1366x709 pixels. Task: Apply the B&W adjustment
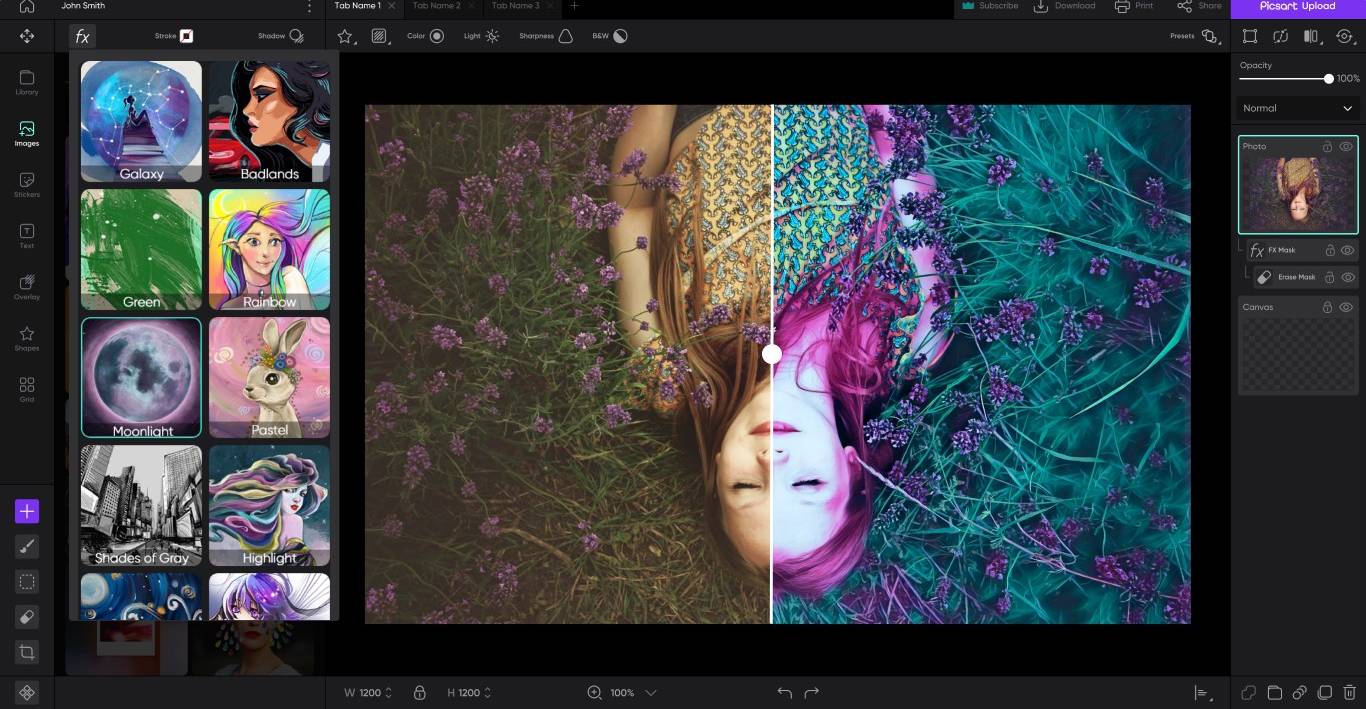[610, 36]
